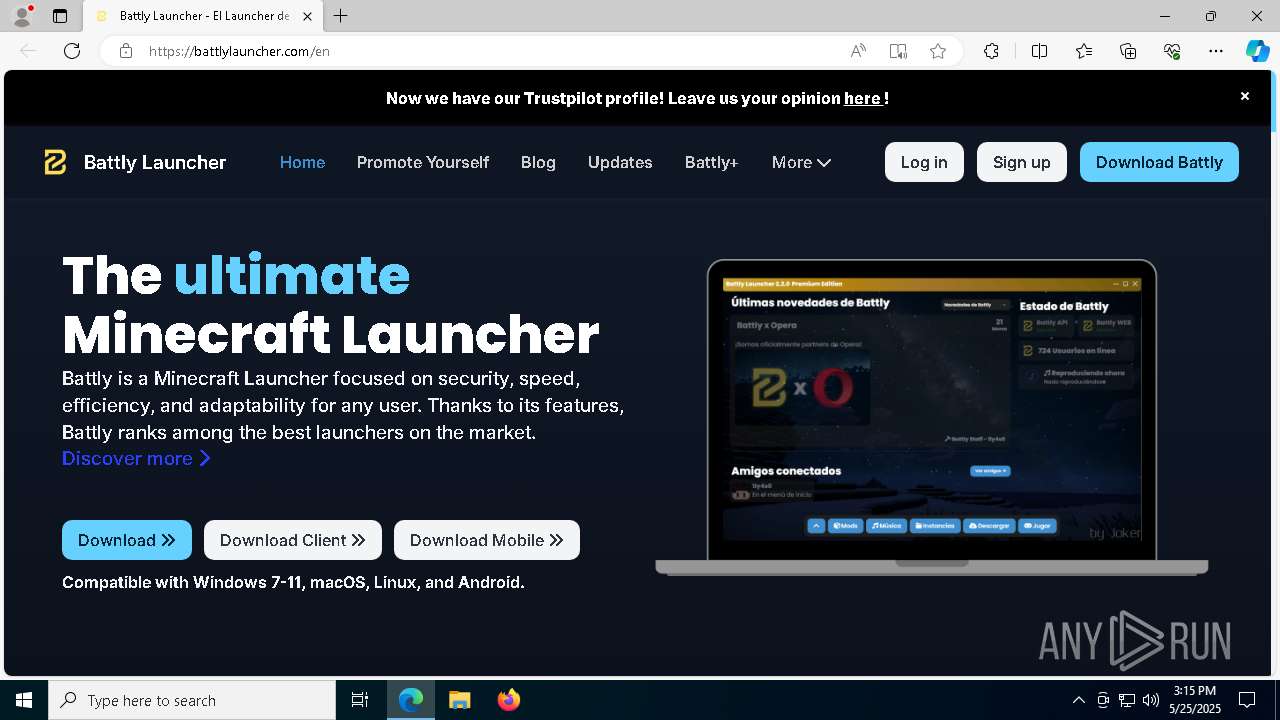Click the Sign up button
The width and height of the screenshot is (1280, 720).
pos(1021,162)
